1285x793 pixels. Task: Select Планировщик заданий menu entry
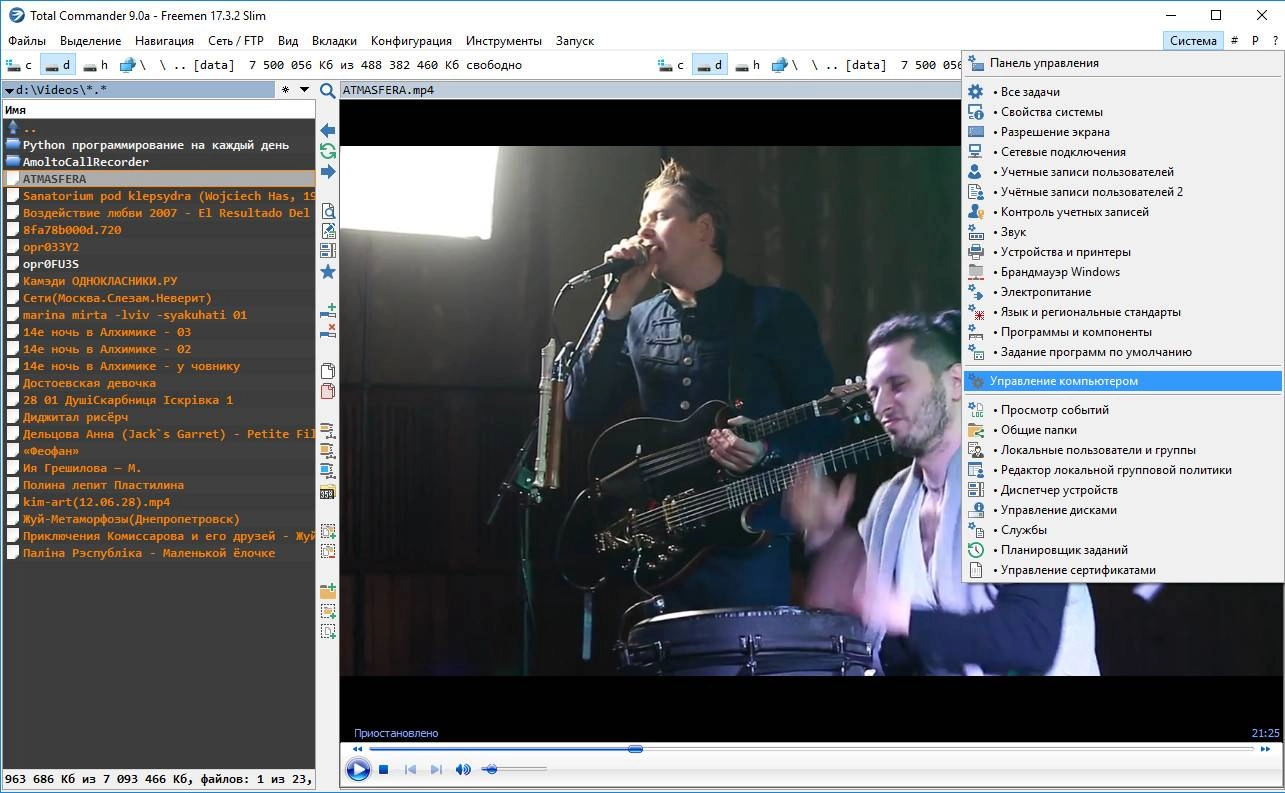tap(1122, 550)
